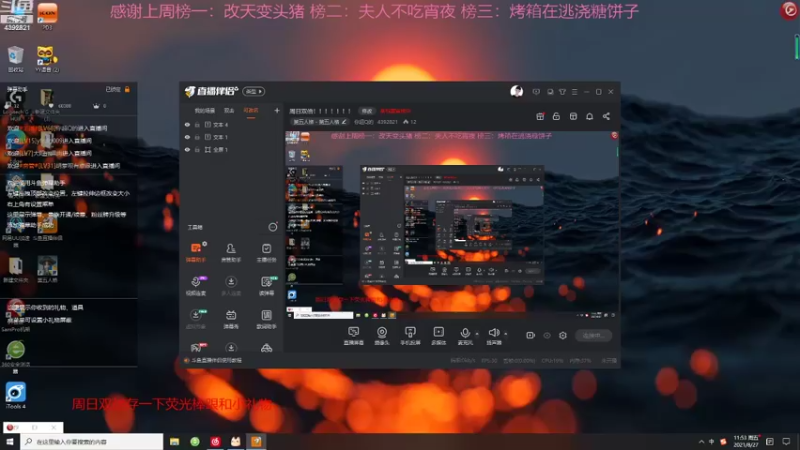The image size is (800, 450).
Task: Select the 全屏 1 source row
Action: [231, 149]
